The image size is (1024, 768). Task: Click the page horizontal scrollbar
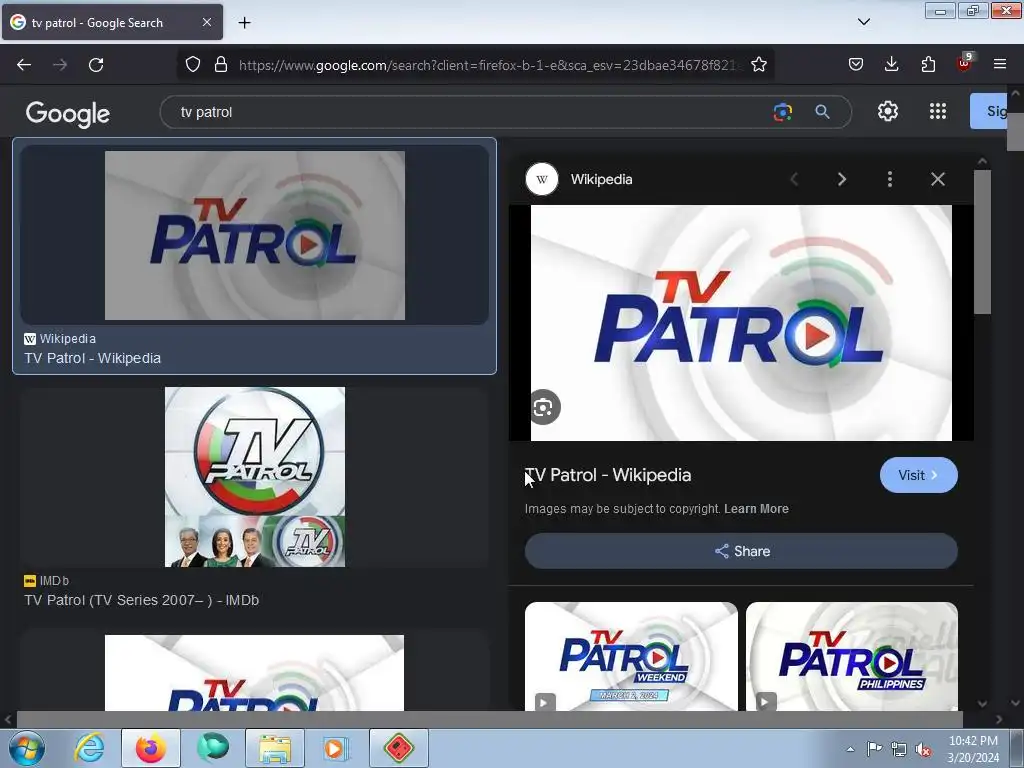pos(490,719)
